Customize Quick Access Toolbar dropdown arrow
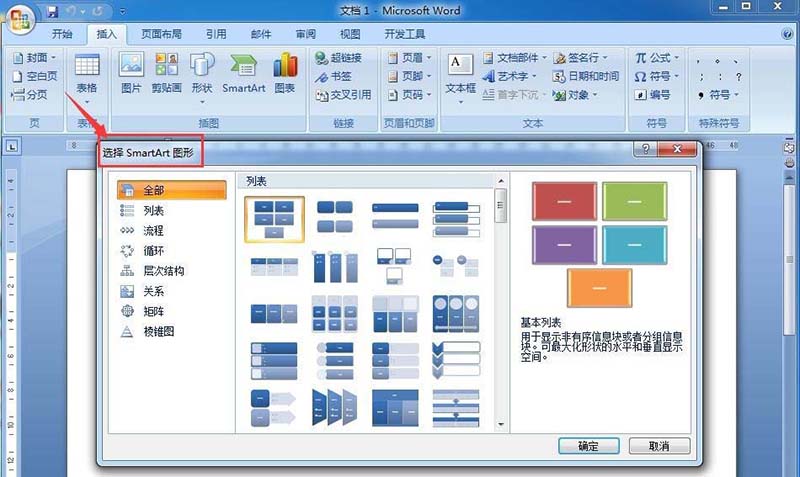The height and width of the screenshot is (477, 800). pyautogui.click(x=123, y=11)
